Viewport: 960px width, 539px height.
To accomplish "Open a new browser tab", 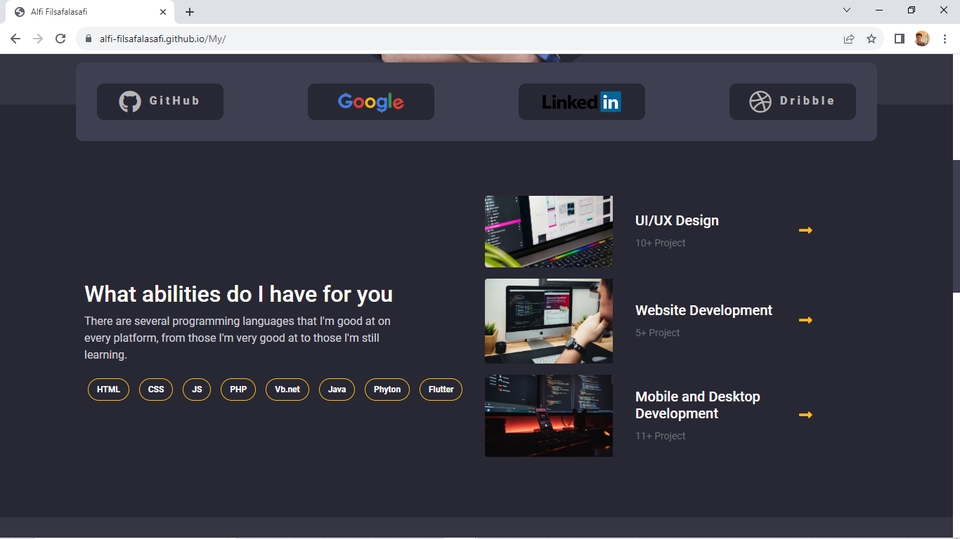I will pyautogui.click(x=190, y=12).
